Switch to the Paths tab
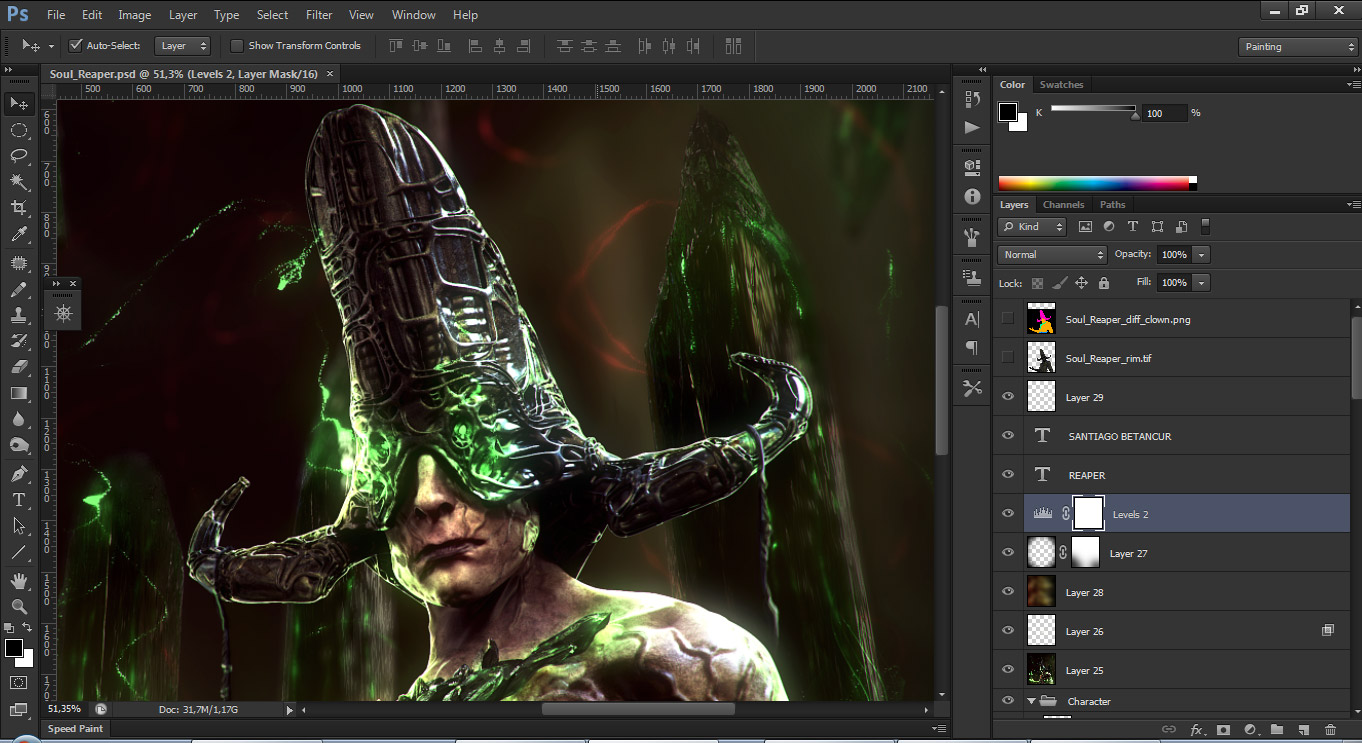The height and width of the screenshot is (743, 1362). (1112, 205)
